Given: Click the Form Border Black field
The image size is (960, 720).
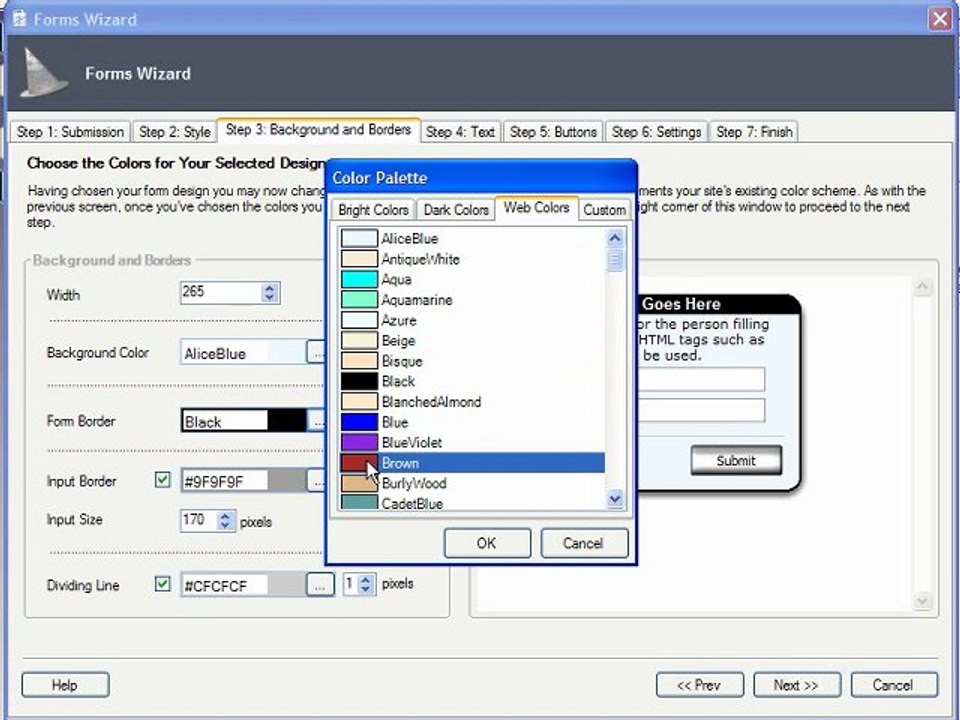Looking at the screenshot, I should pyautogui.click(x=244, y=421).
